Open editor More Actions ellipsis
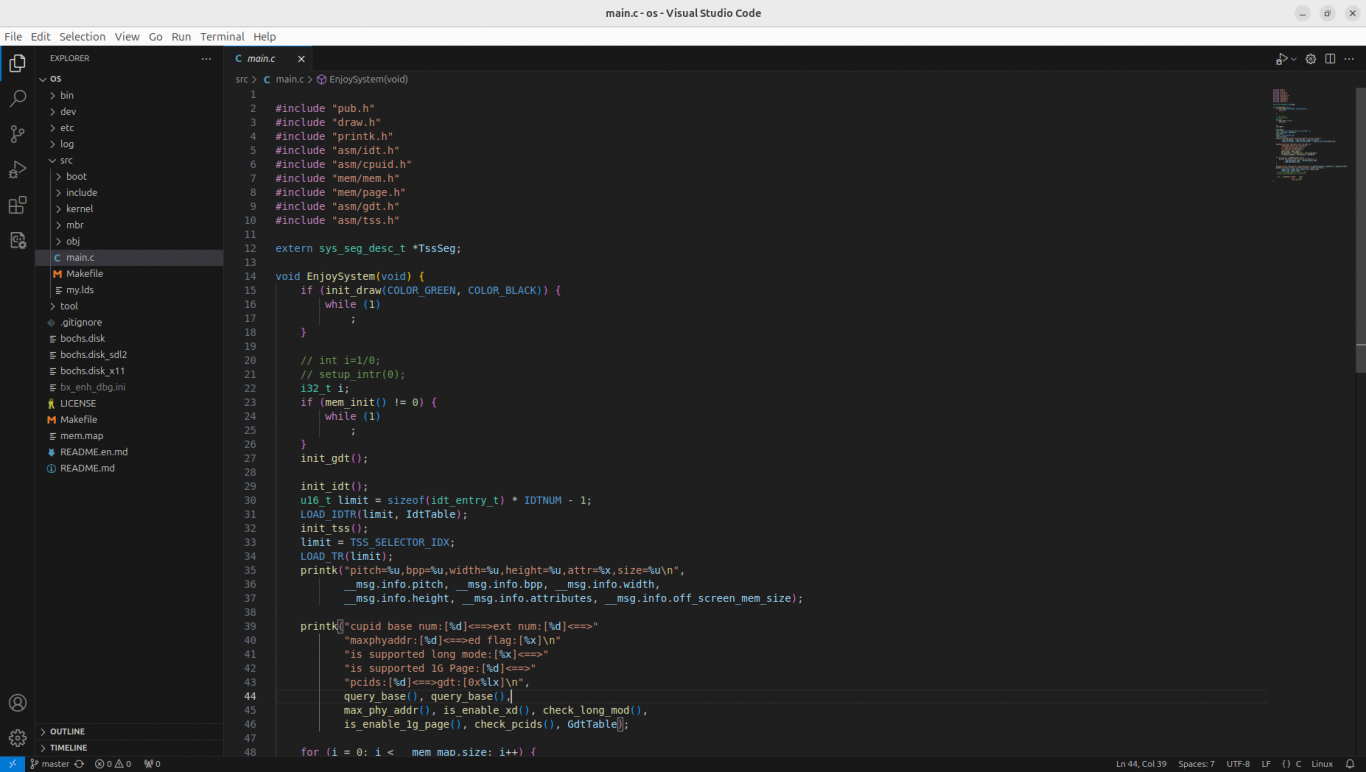This screenshot has width=1366, height=772. coord(1349,59)
